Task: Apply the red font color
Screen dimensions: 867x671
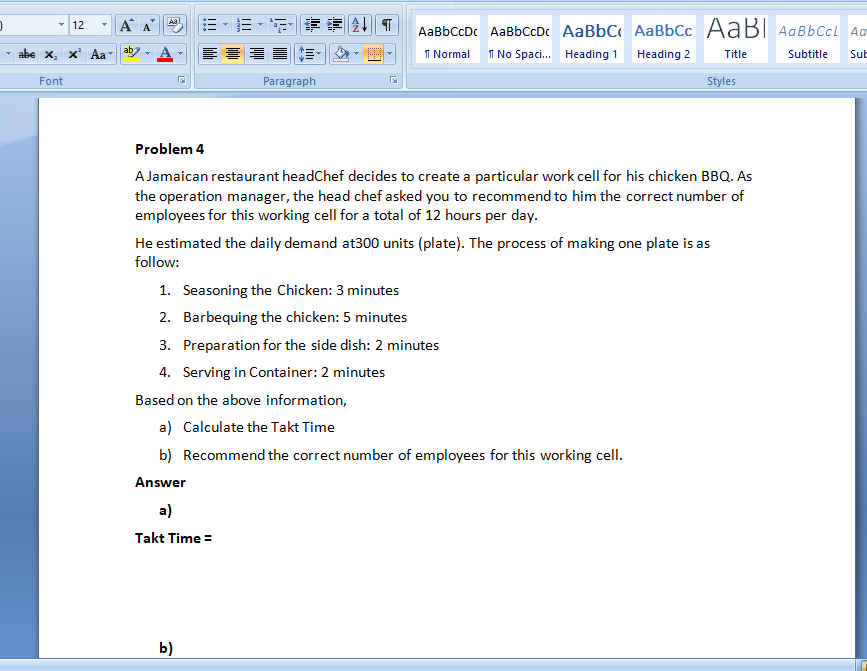Action: pyautogui.click(x=165, y=54)
